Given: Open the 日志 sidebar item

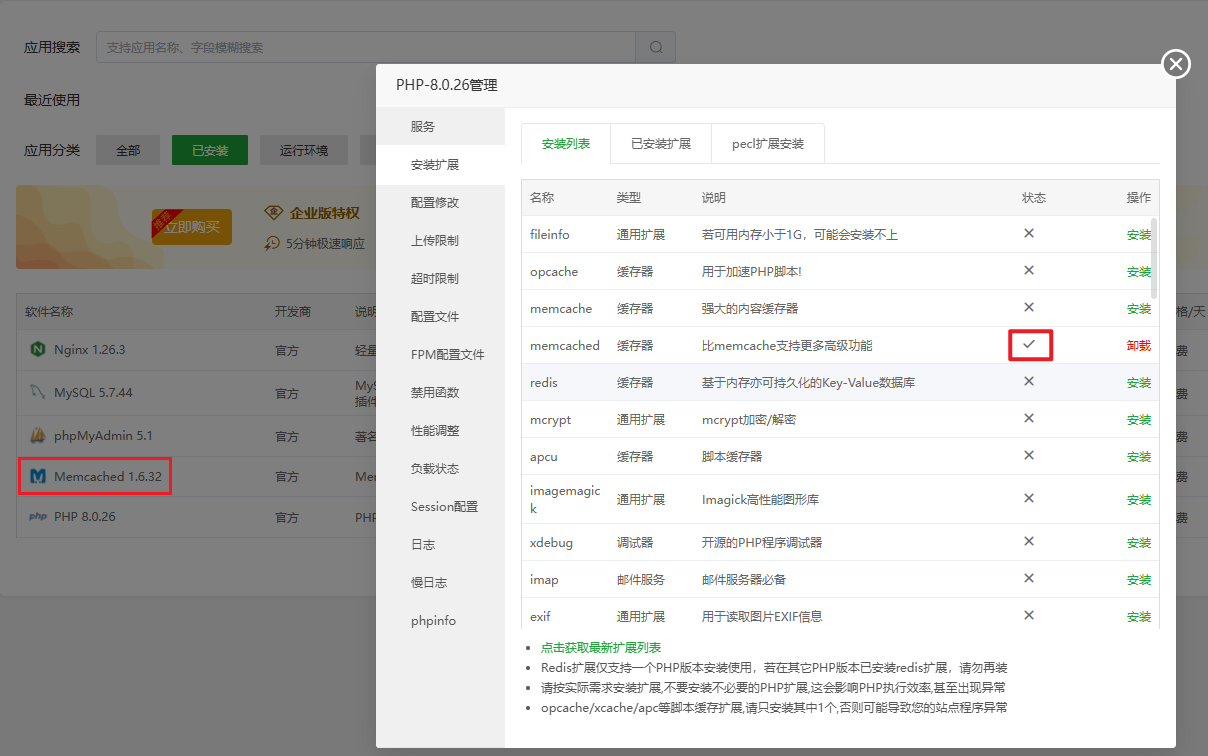Looking at the screenshot, I should coord(440,545).
